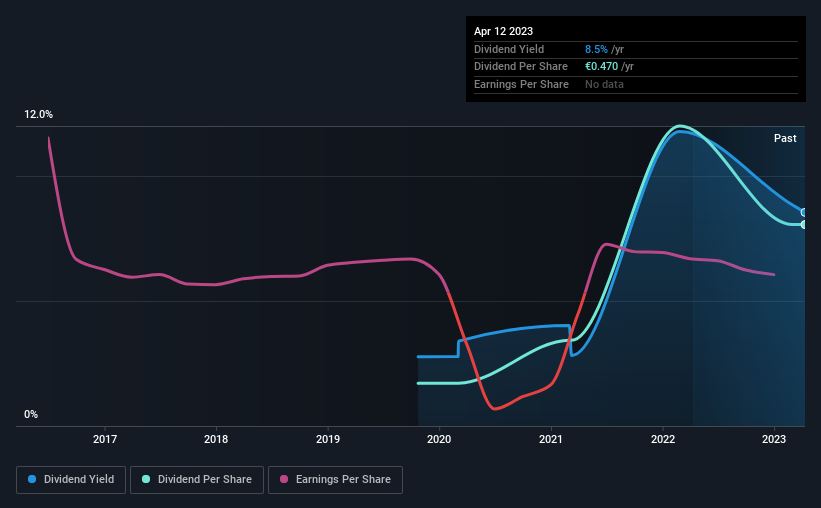Click the Apr 12 2023 tooltip date

tap(503, 31)
